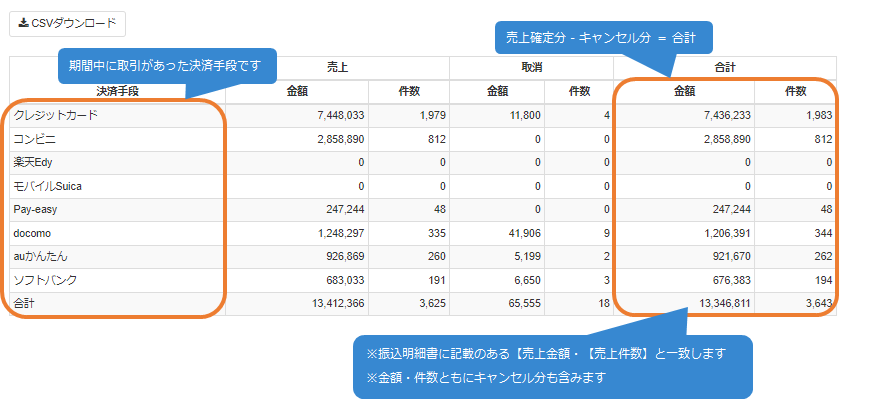Select the auかんたん row label
The height and width of the screenshot is (399, 870).
pos(41,257)
